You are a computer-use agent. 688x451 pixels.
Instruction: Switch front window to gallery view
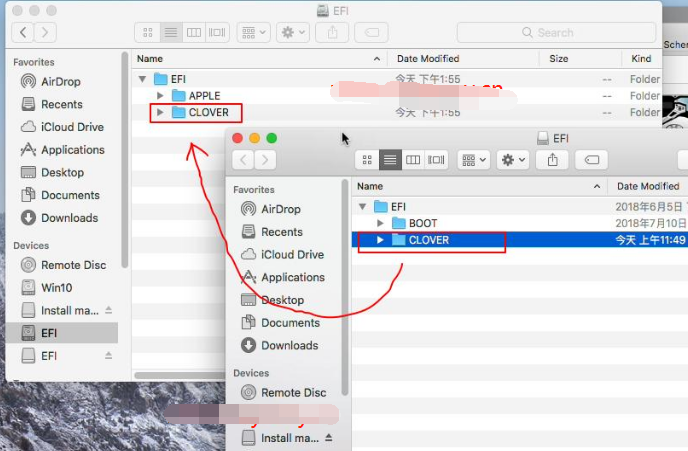click(x=437, y=159)
